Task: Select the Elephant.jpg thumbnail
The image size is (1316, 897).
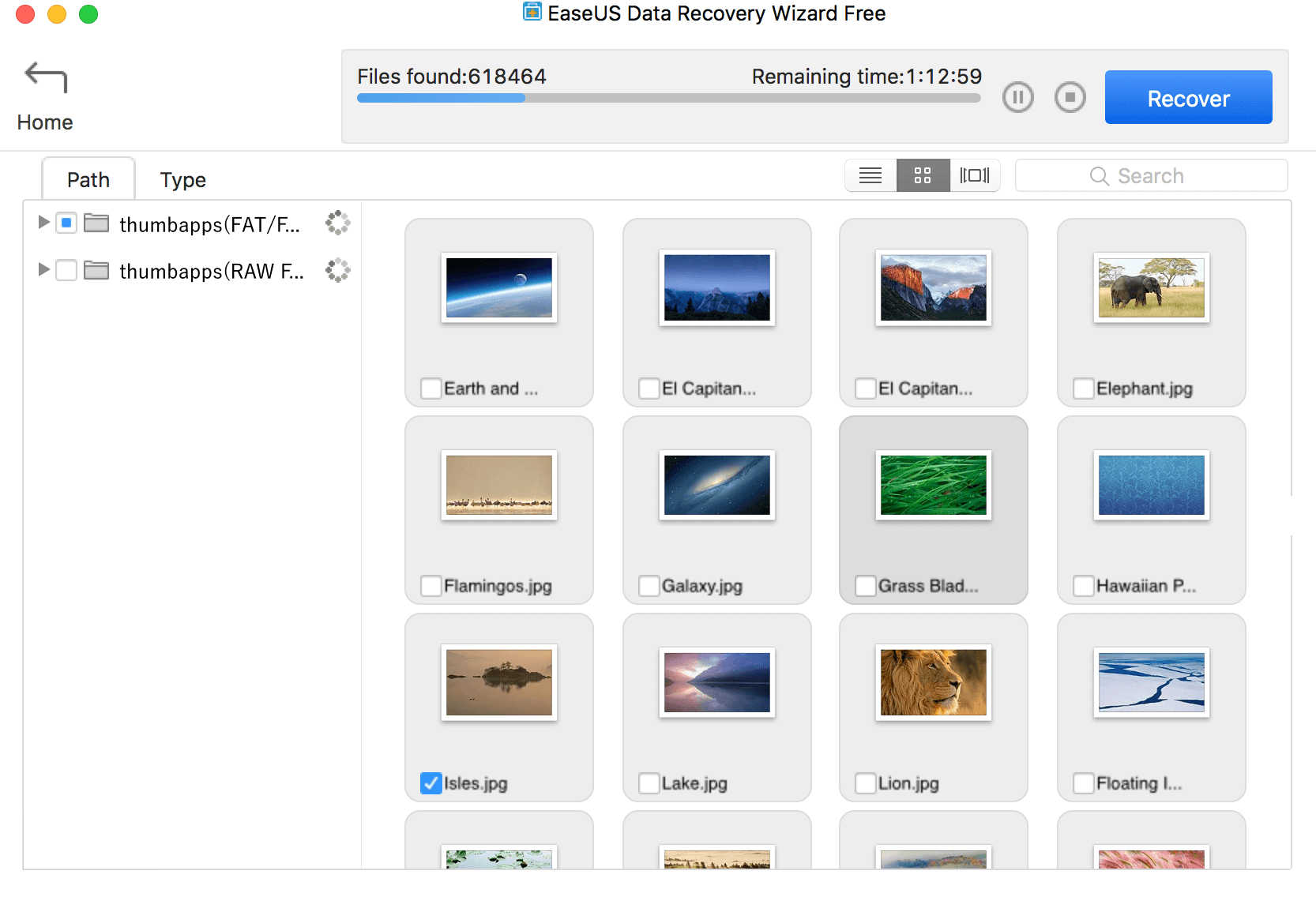Action: point(1152,287)
